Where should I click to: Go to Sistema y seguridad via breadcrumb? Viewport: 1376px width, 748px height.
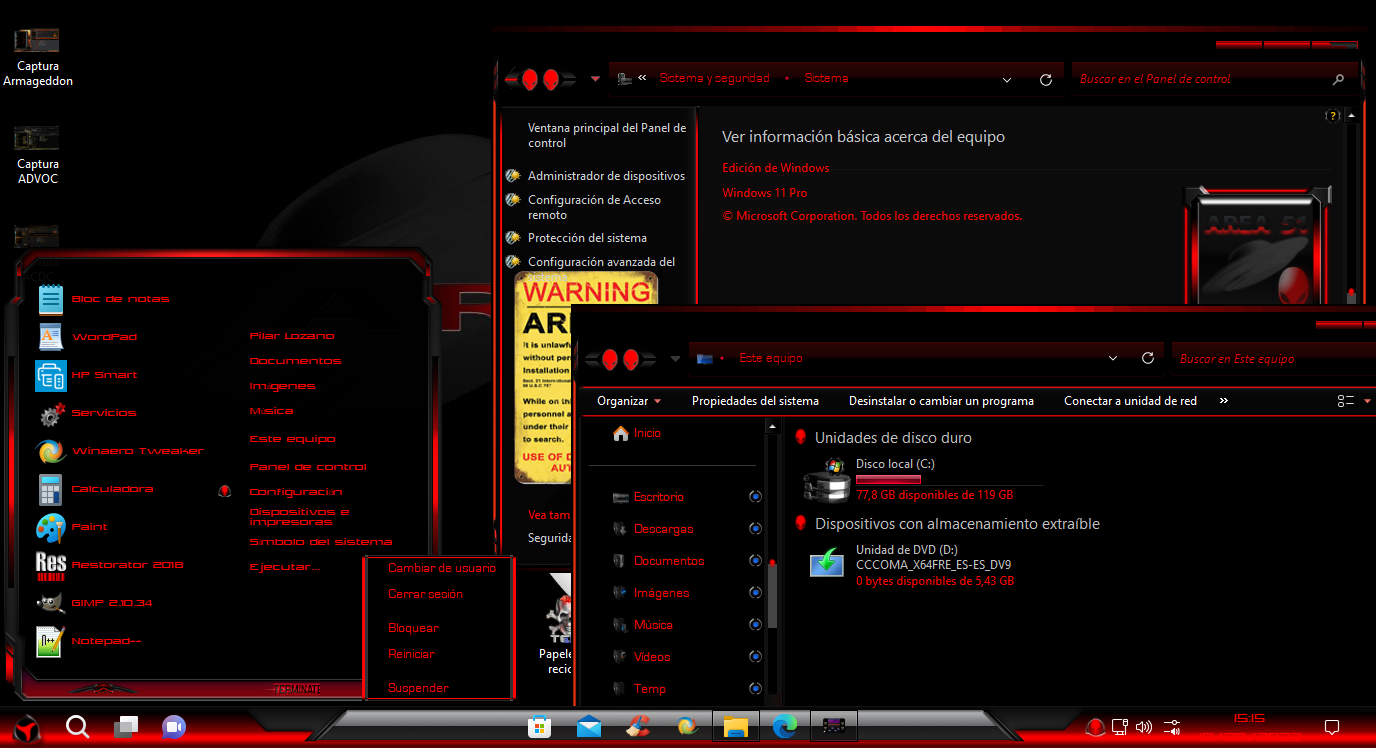[x=714, y=78]
